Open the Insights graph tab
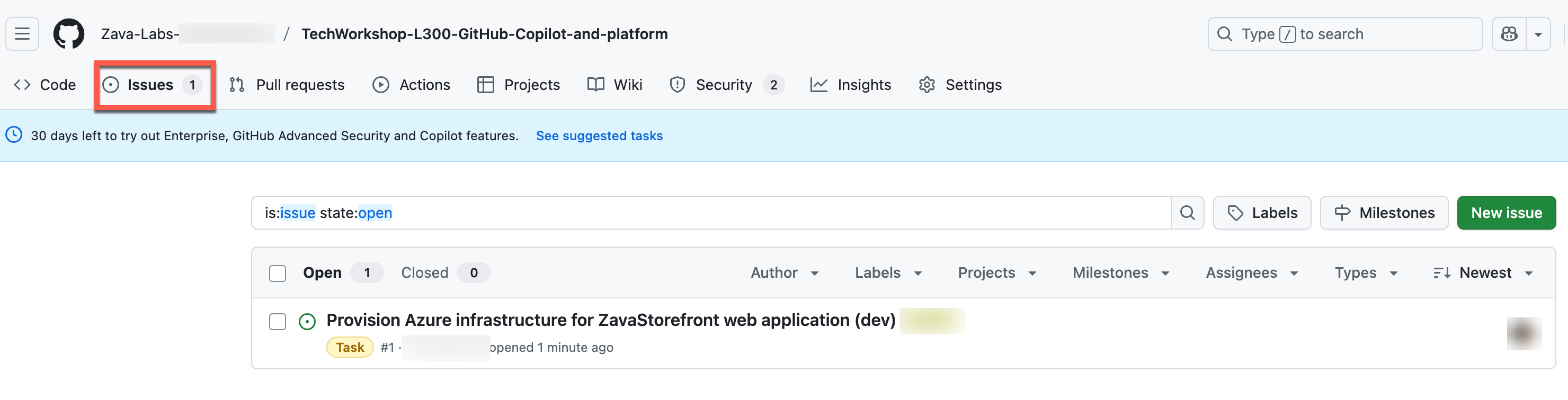Image resolution: width=1568 pixels, height=400 pixels. [850, 85]
